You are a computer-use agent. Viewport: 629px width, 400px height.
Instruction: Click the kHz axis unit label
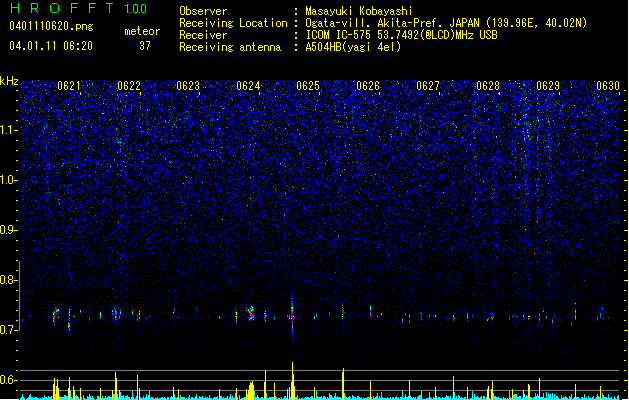[x=9, y=81]
